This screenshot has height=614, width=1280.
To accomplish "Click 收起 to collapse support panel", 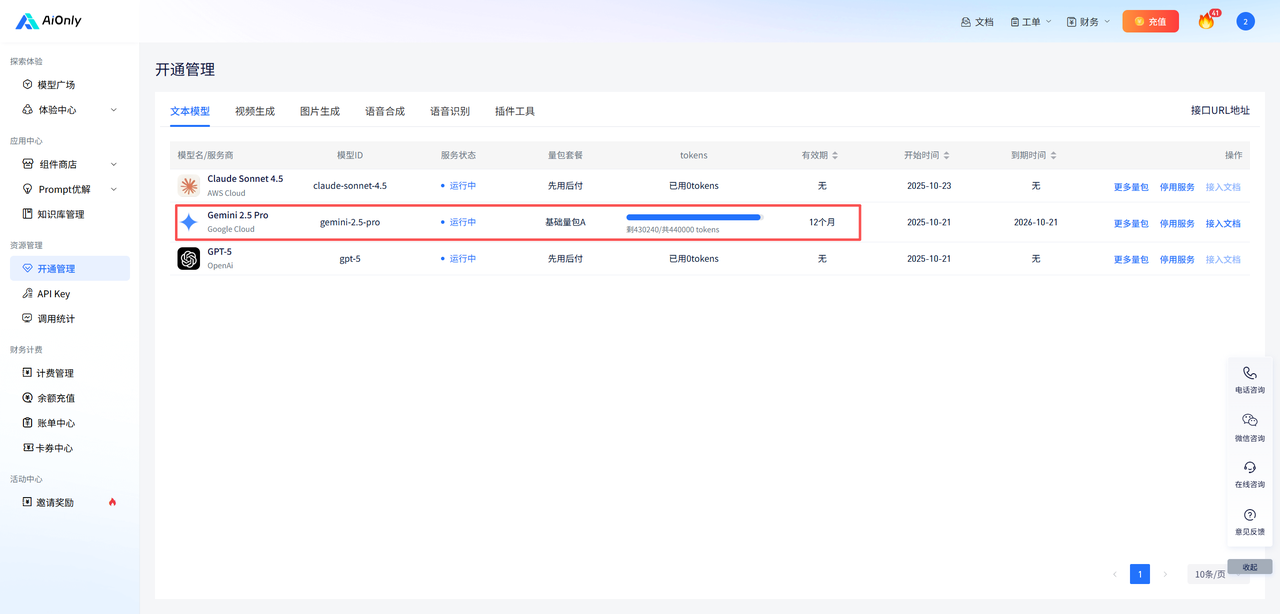I will pyautogui.click(x=1250, y=567).
